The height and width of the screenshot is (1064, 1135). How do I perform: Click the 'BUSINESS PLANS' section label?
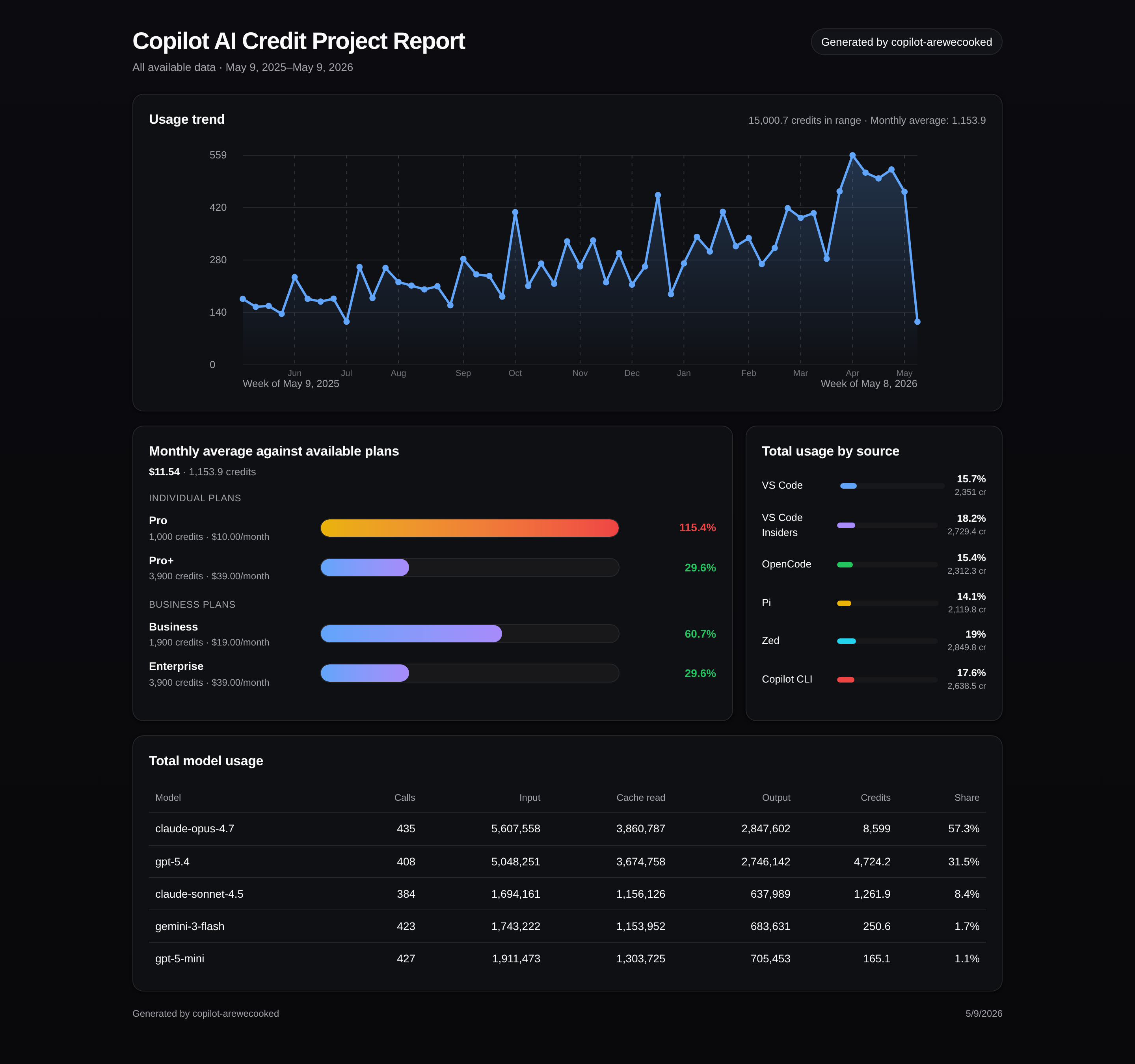192,605
